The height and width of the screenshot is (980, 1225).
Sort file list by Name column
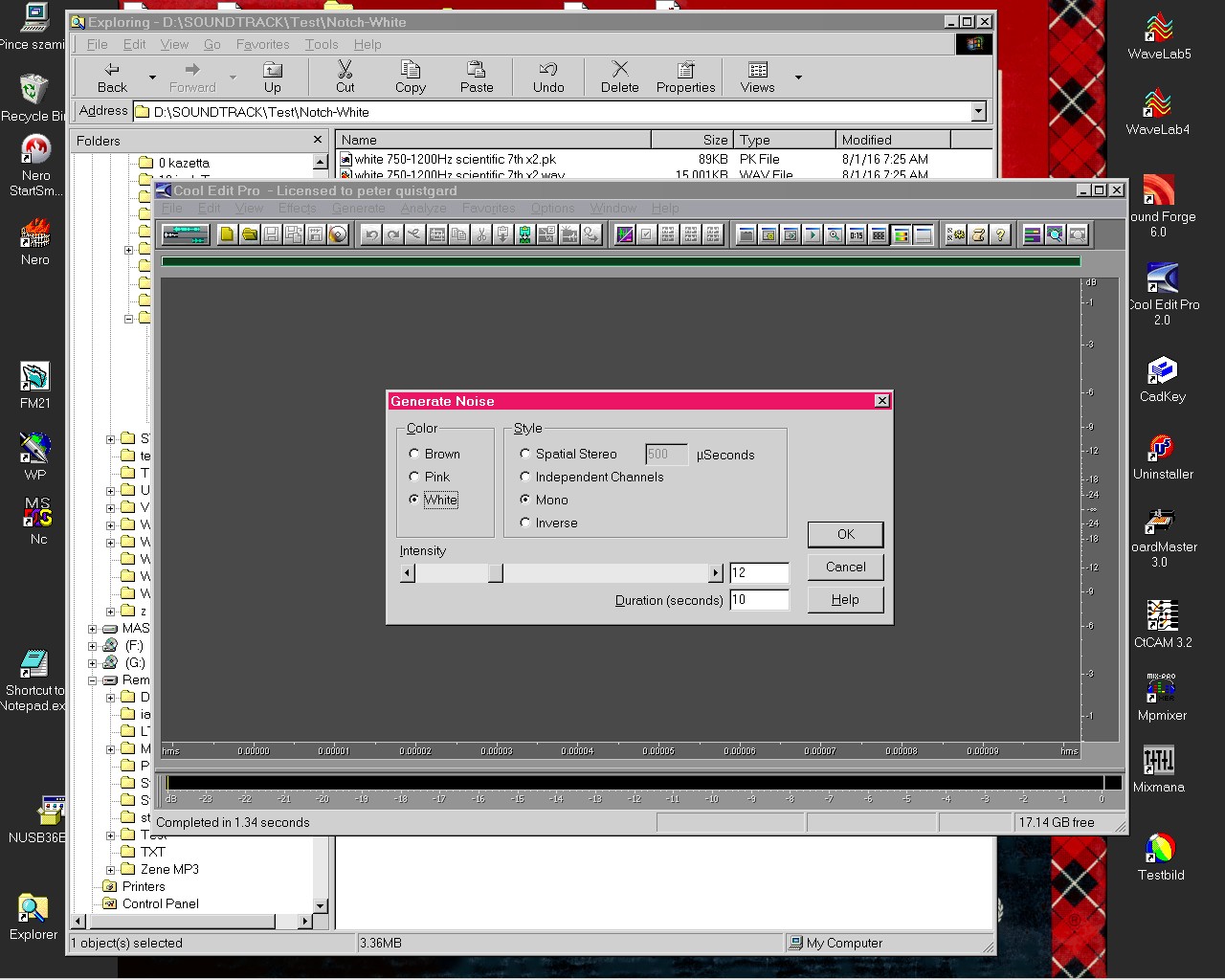click(x=493, y=140)
